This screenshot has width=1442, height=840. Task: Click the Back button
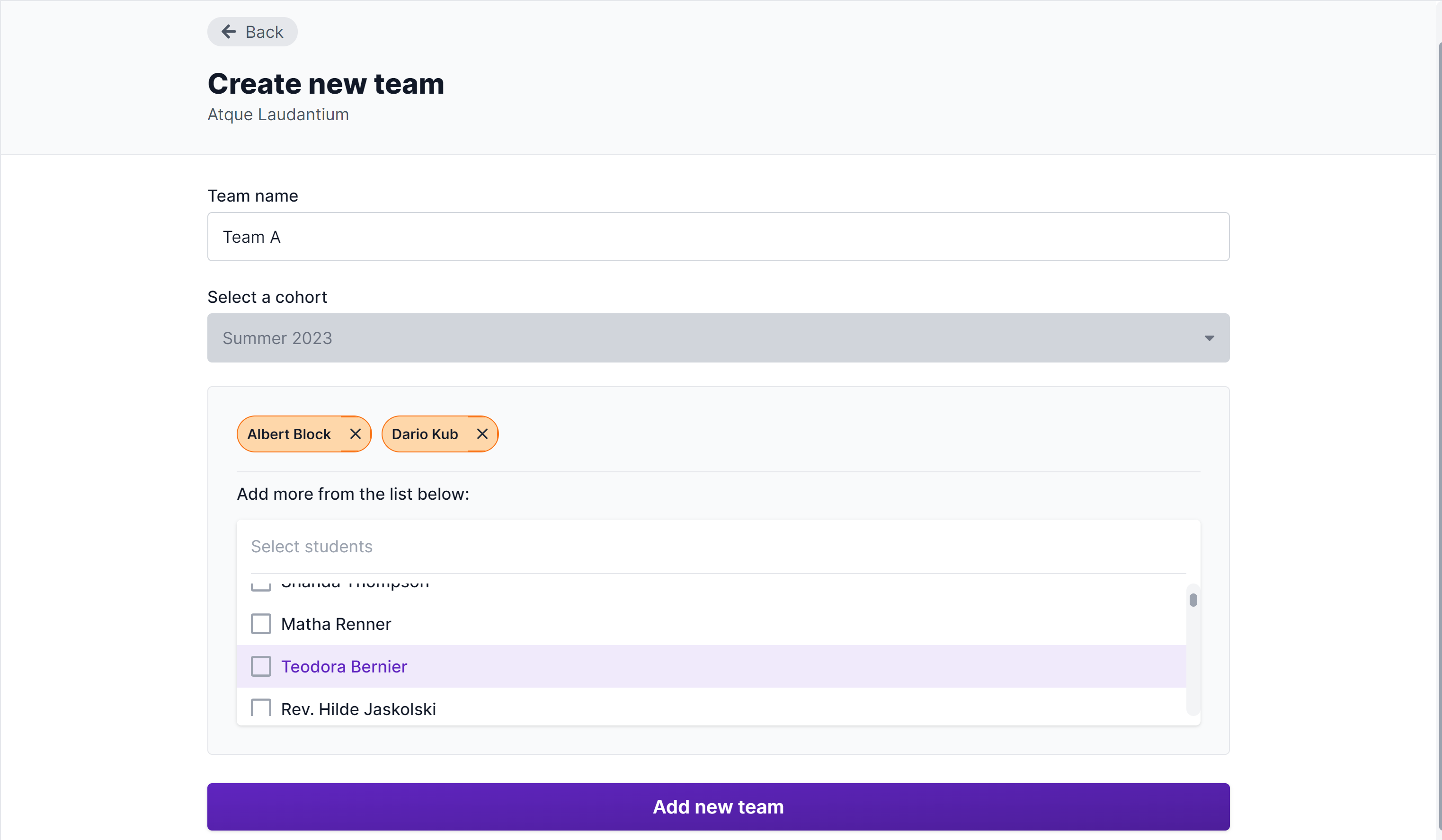[x=252, y=32]
